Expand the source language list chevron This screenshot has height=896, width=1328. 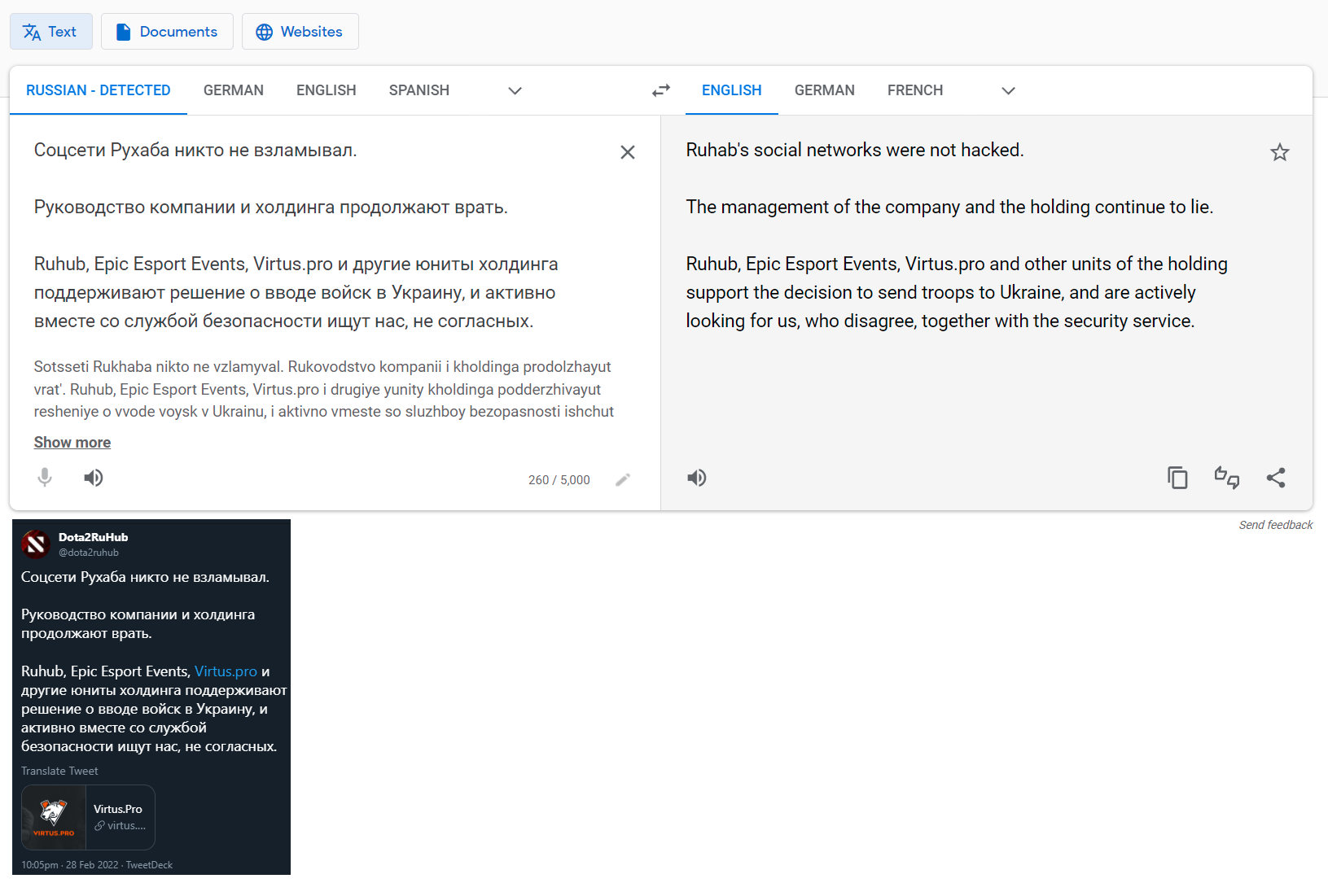pos(515,90)
